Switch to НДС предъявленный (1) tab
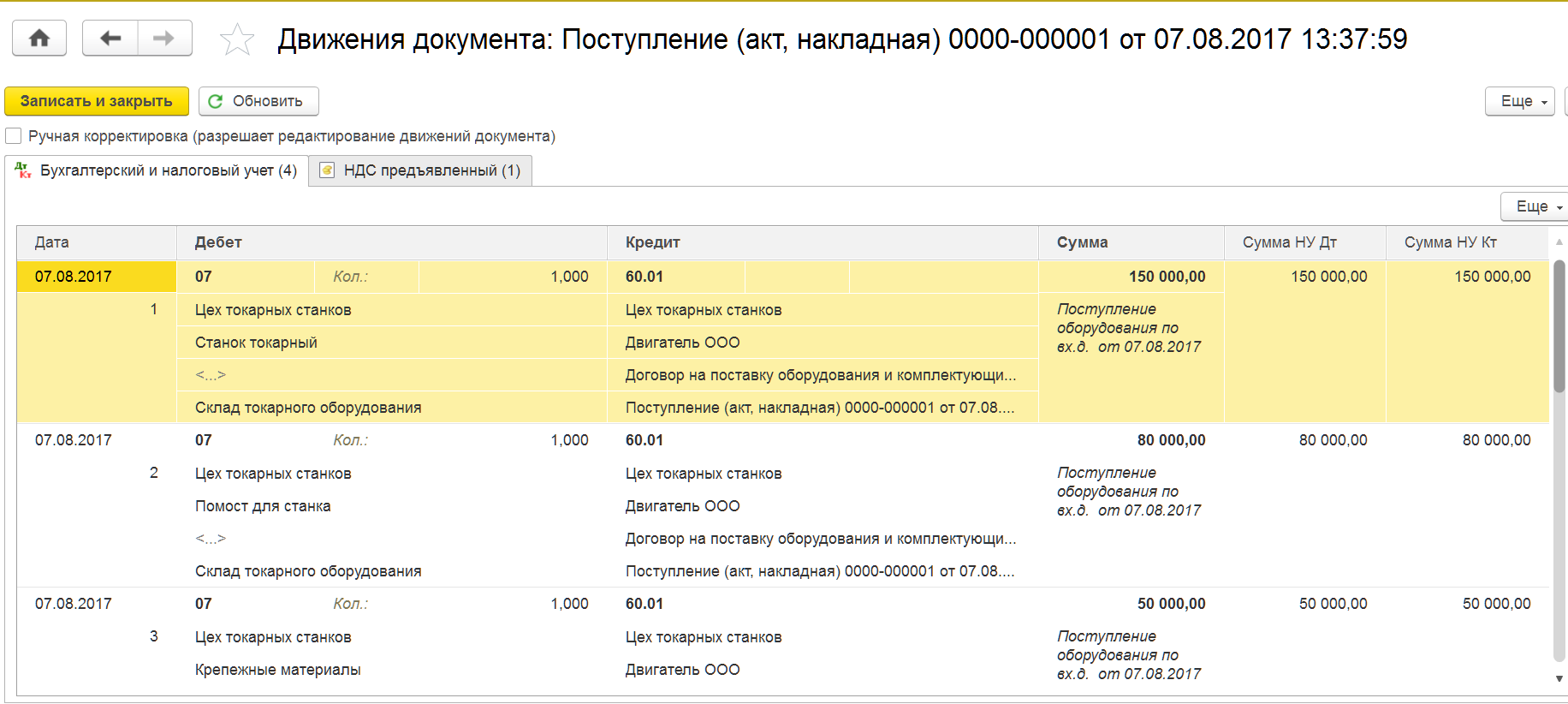 point(421,170)
